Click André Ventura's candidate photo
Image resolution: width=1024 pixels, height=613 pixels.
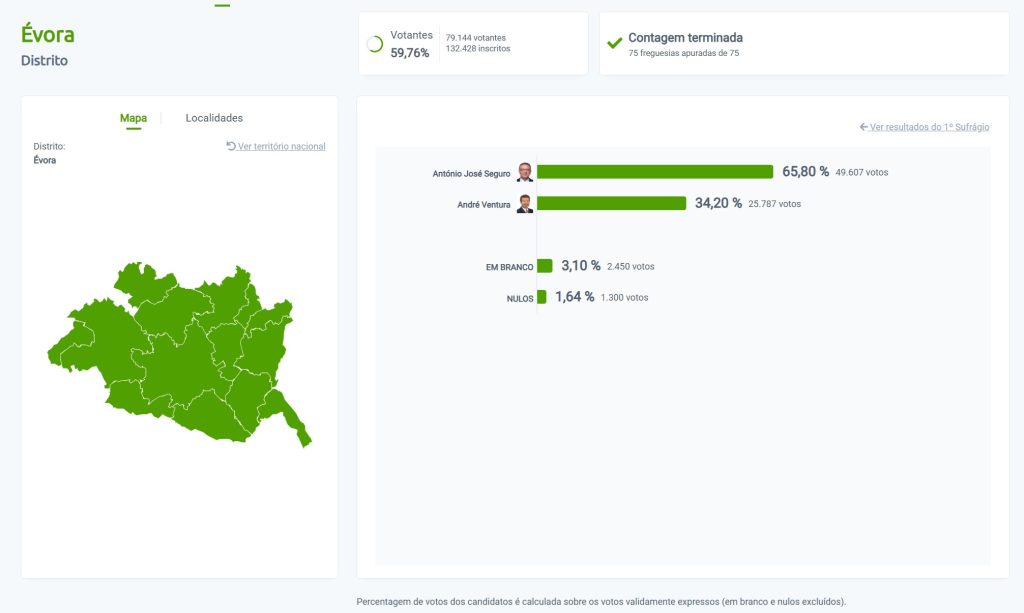(525, 204)
